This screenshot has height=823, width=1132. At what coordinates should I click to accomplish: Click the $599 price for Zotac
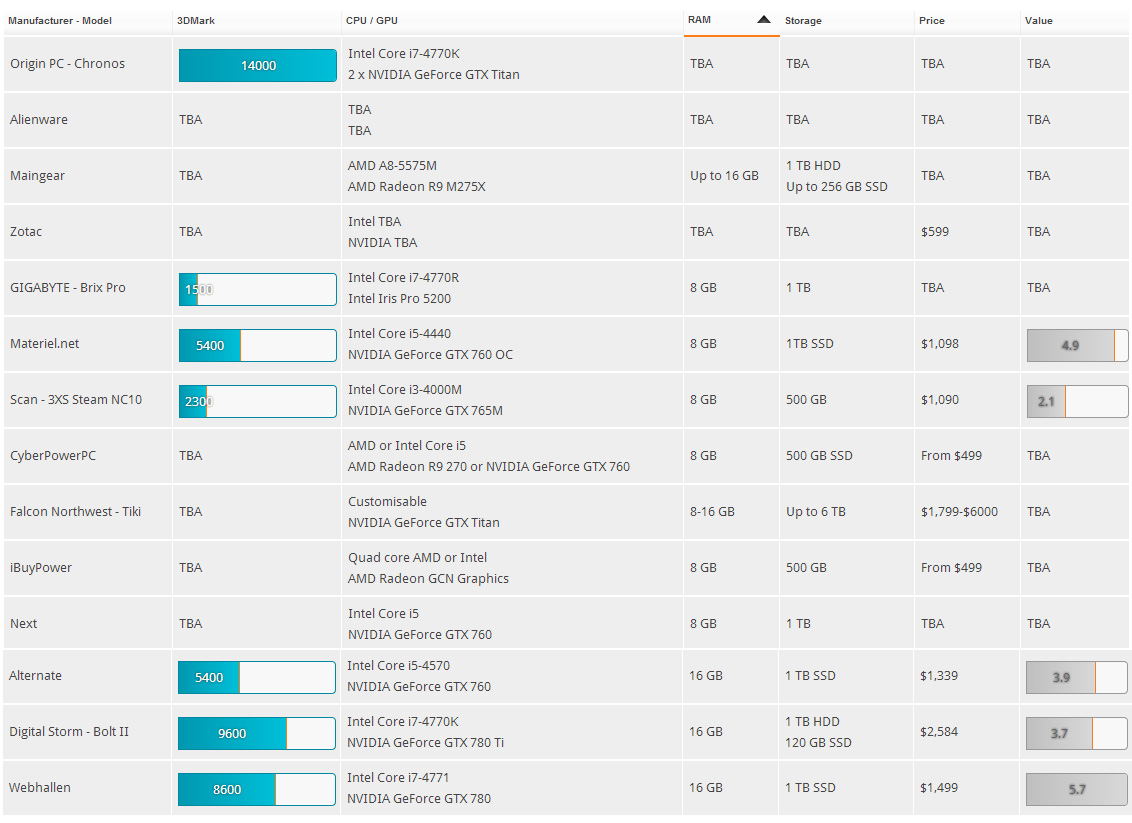[935, 232]
